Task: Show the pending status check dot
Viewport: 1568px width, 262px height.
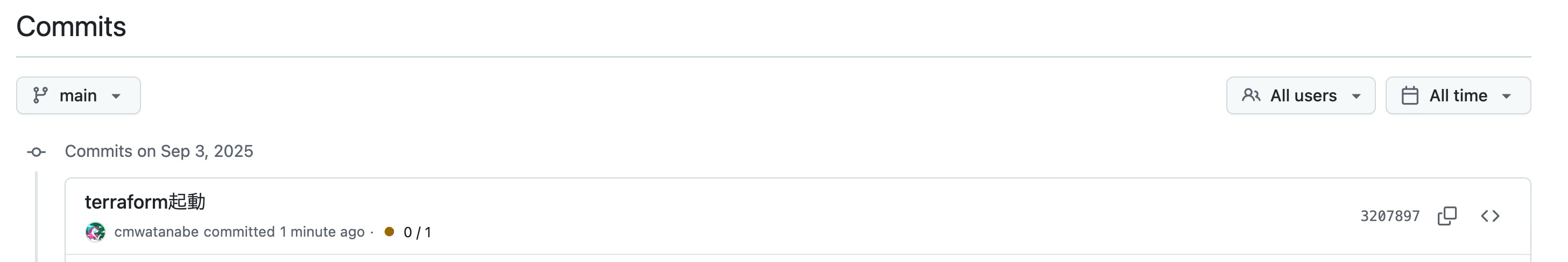Action: click(x=390, y=231)
